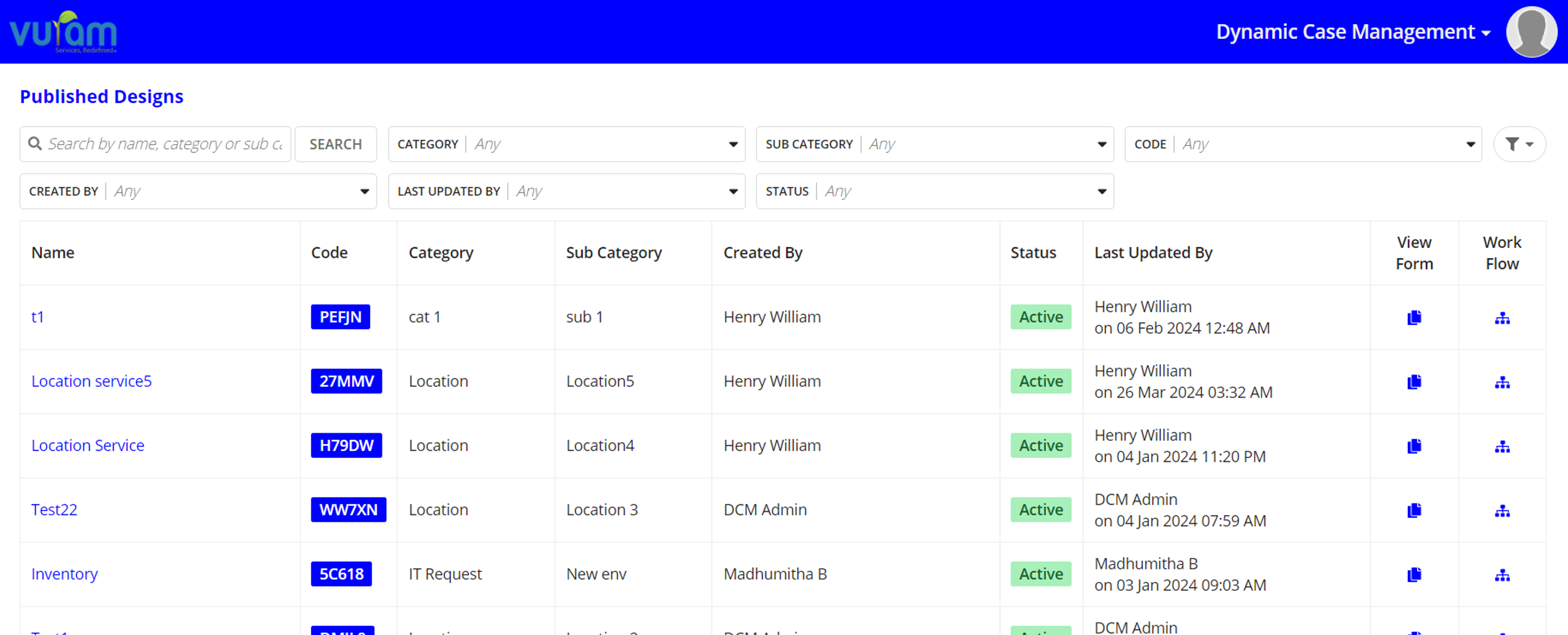Open Work Flow for t1 row
Image resolution: width=1568 pixels, height=635 pixels.
pos(1502,318)
